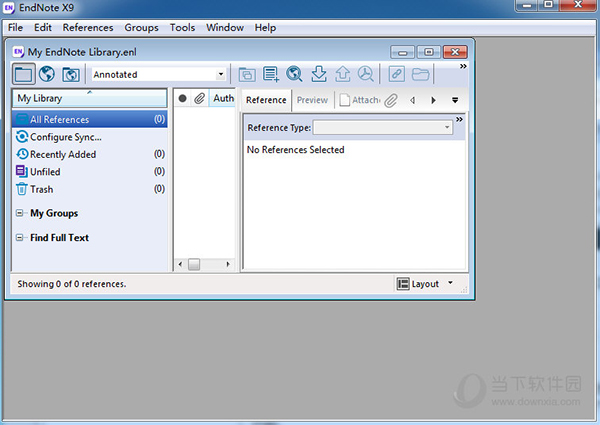600x425 pixels.
Task: Click scroll left arrow in reference list
Action: pyautogui.click(x=181, y=264)
